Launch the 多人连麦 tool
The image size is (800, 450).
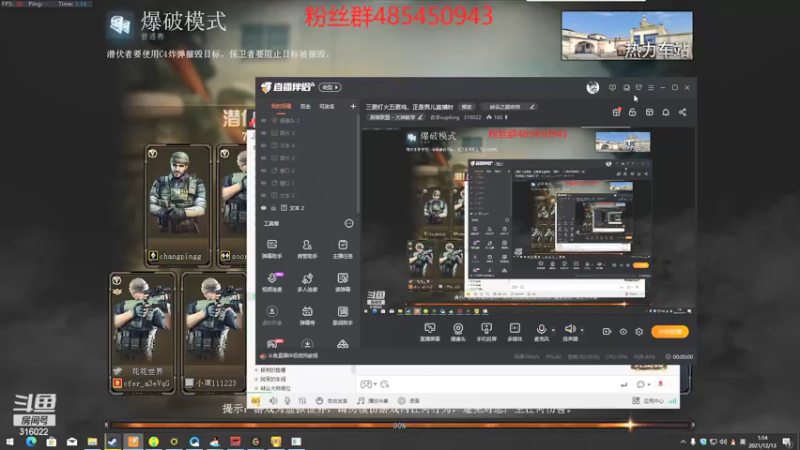307,282
